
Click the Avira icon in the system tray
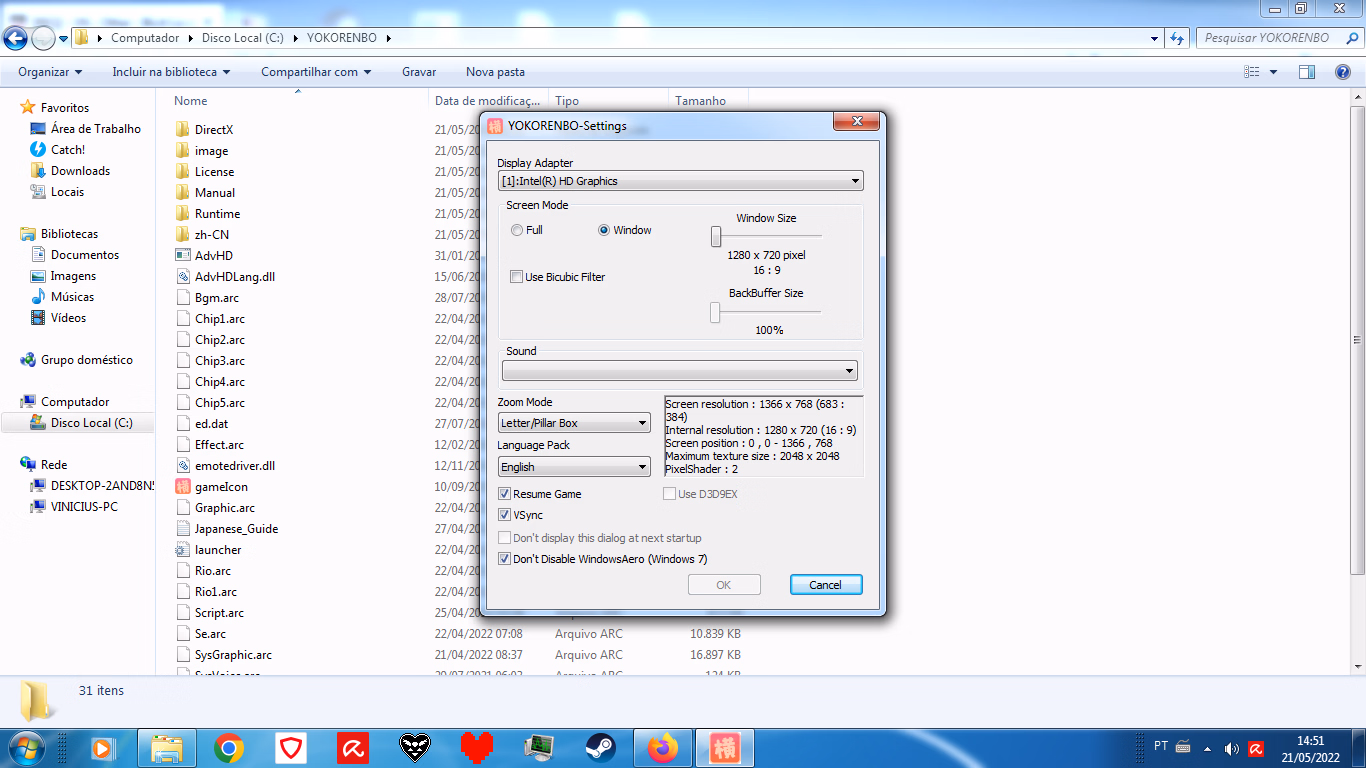tap(1255, 748)
